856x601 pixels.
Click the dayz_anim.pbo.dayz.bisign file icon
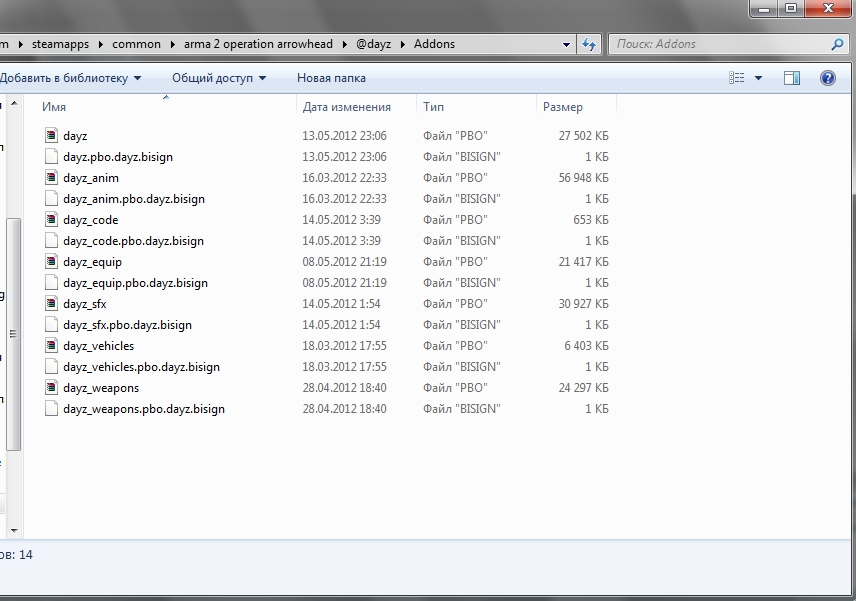(51, 199)
